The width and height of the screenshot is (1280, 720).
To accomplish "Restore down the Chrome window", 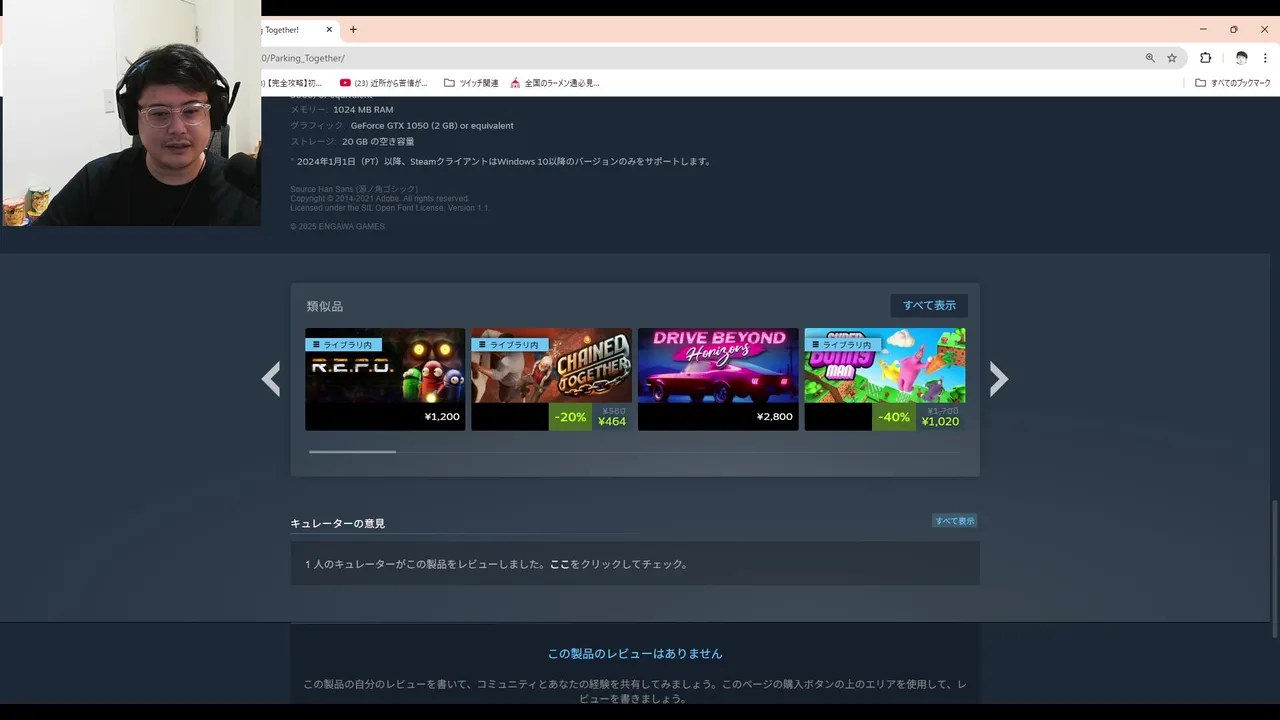I will point(1233,30).
